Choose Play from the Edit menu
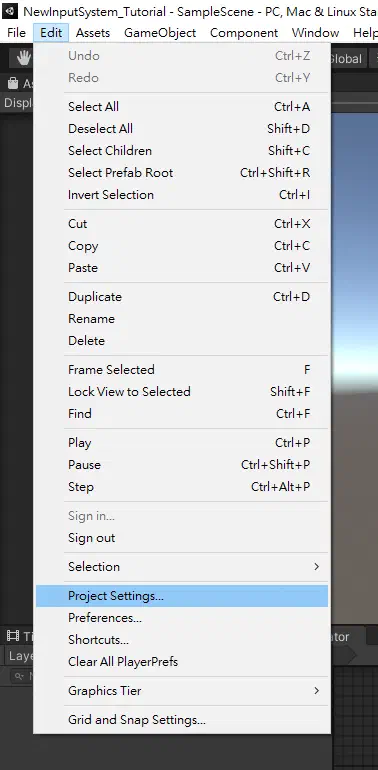 [182, 443]
